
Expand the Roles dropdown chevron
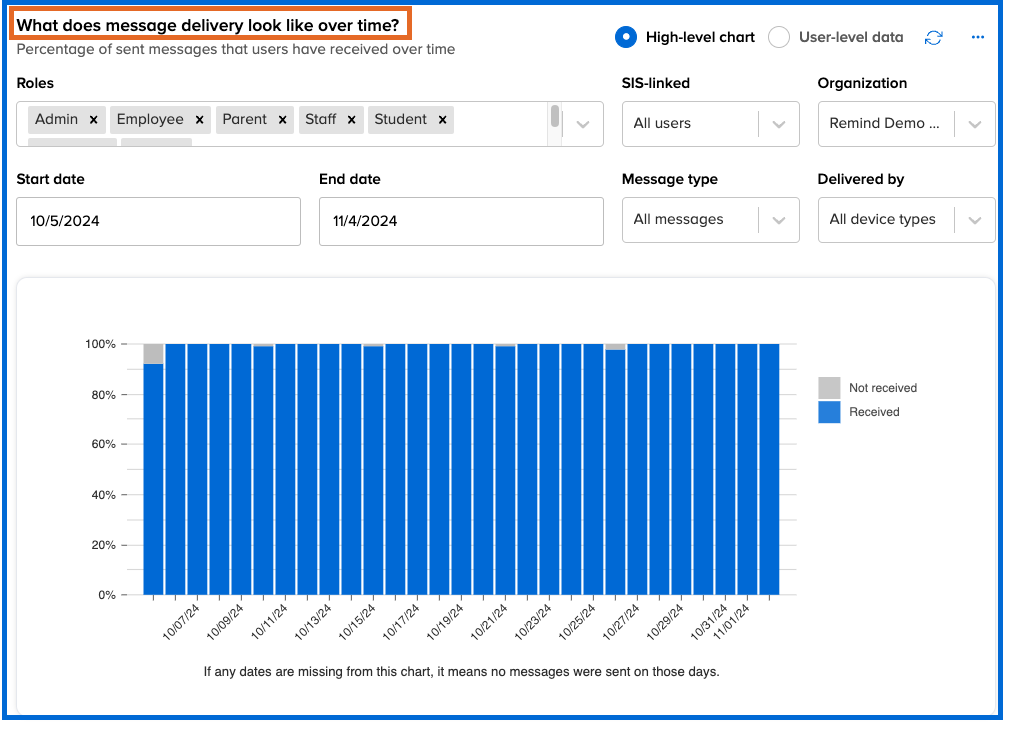point(584,124)
